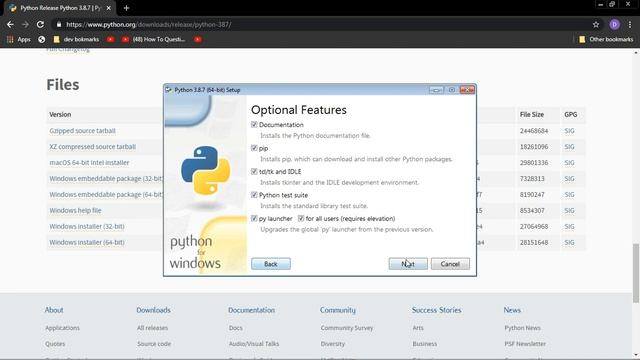Open first YouTube bookmark icon

tap(110, 39)
